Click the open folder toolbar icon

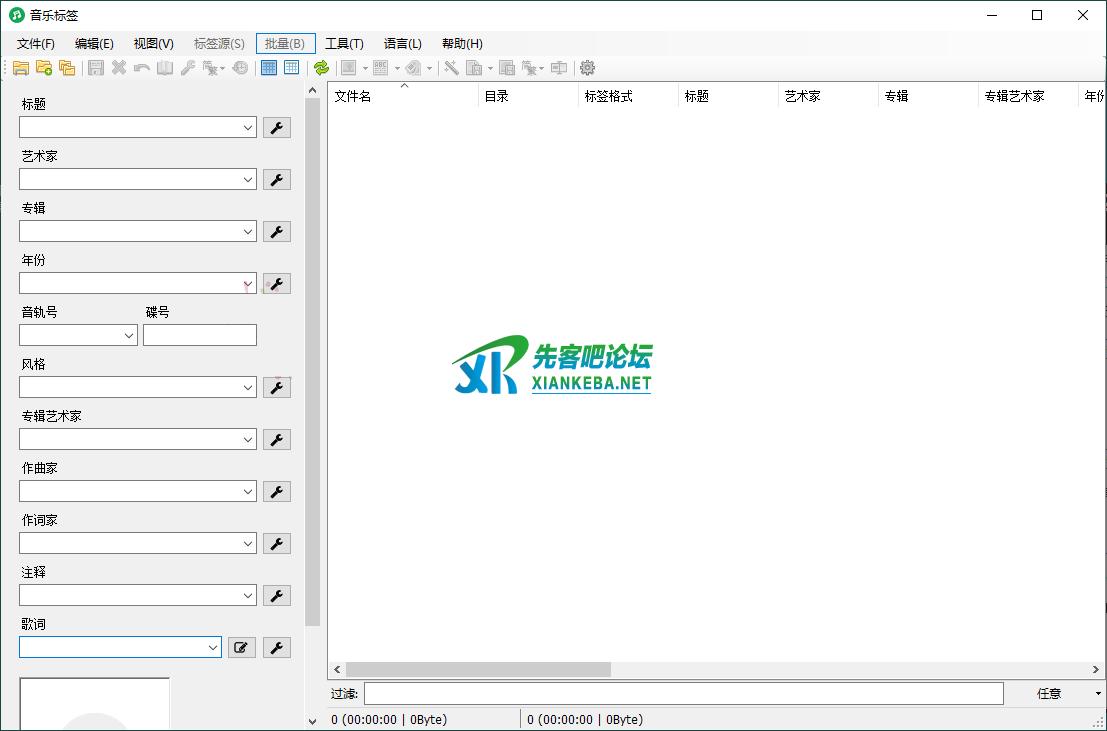(20, 68)
